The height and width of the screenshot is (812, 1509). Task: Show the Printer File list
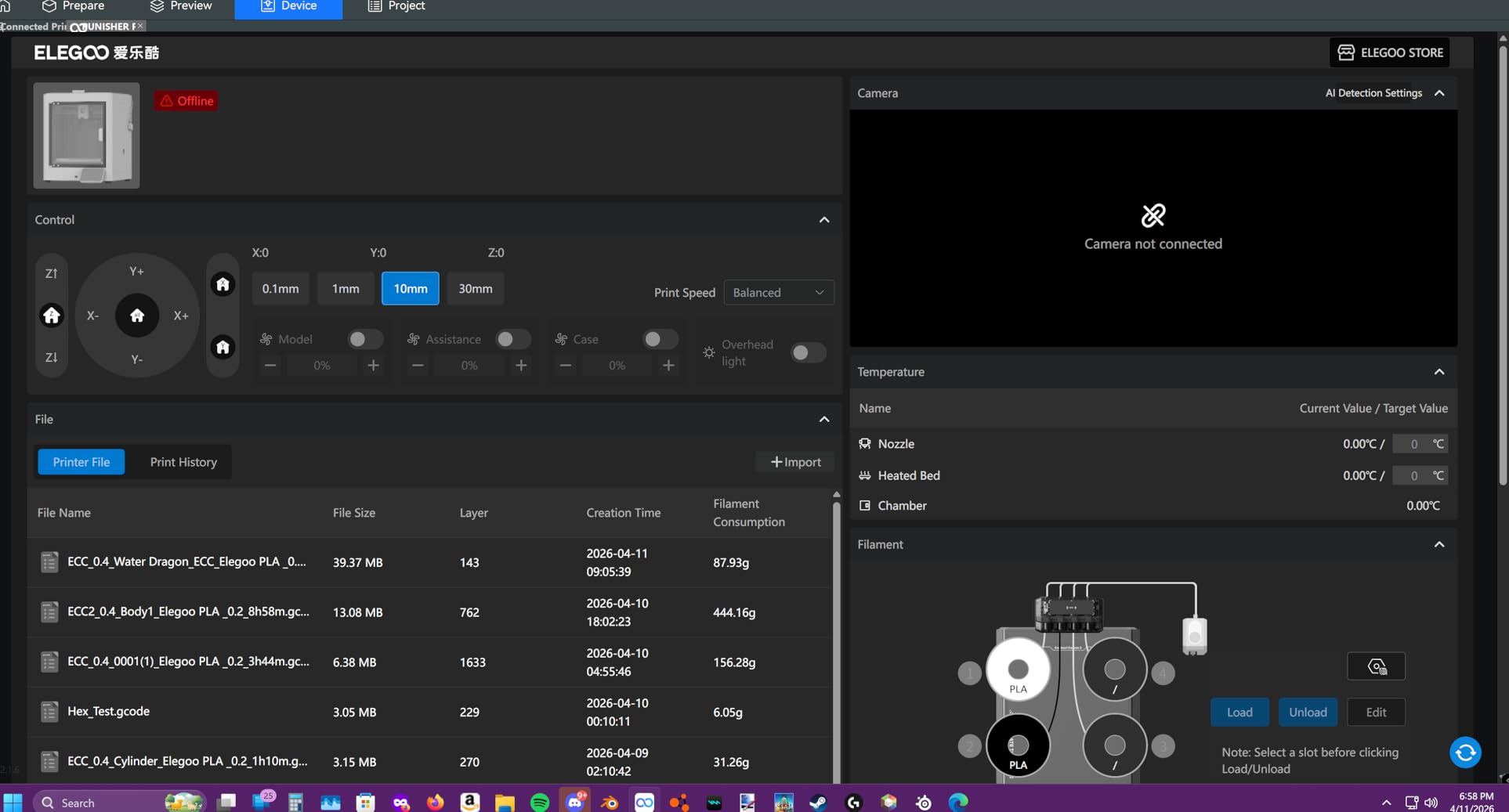pyautogui.click(x=81, y=462)
